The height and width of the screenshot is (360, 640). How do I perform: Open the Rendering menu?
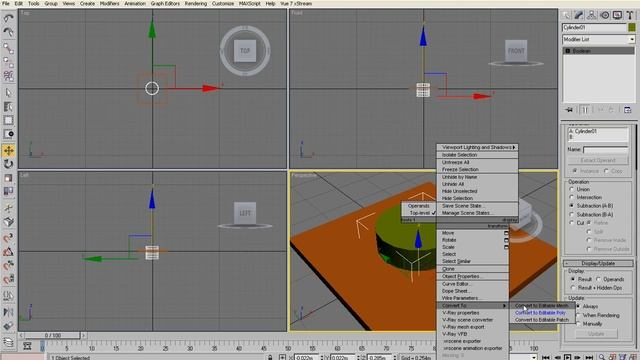pos(196,3)
